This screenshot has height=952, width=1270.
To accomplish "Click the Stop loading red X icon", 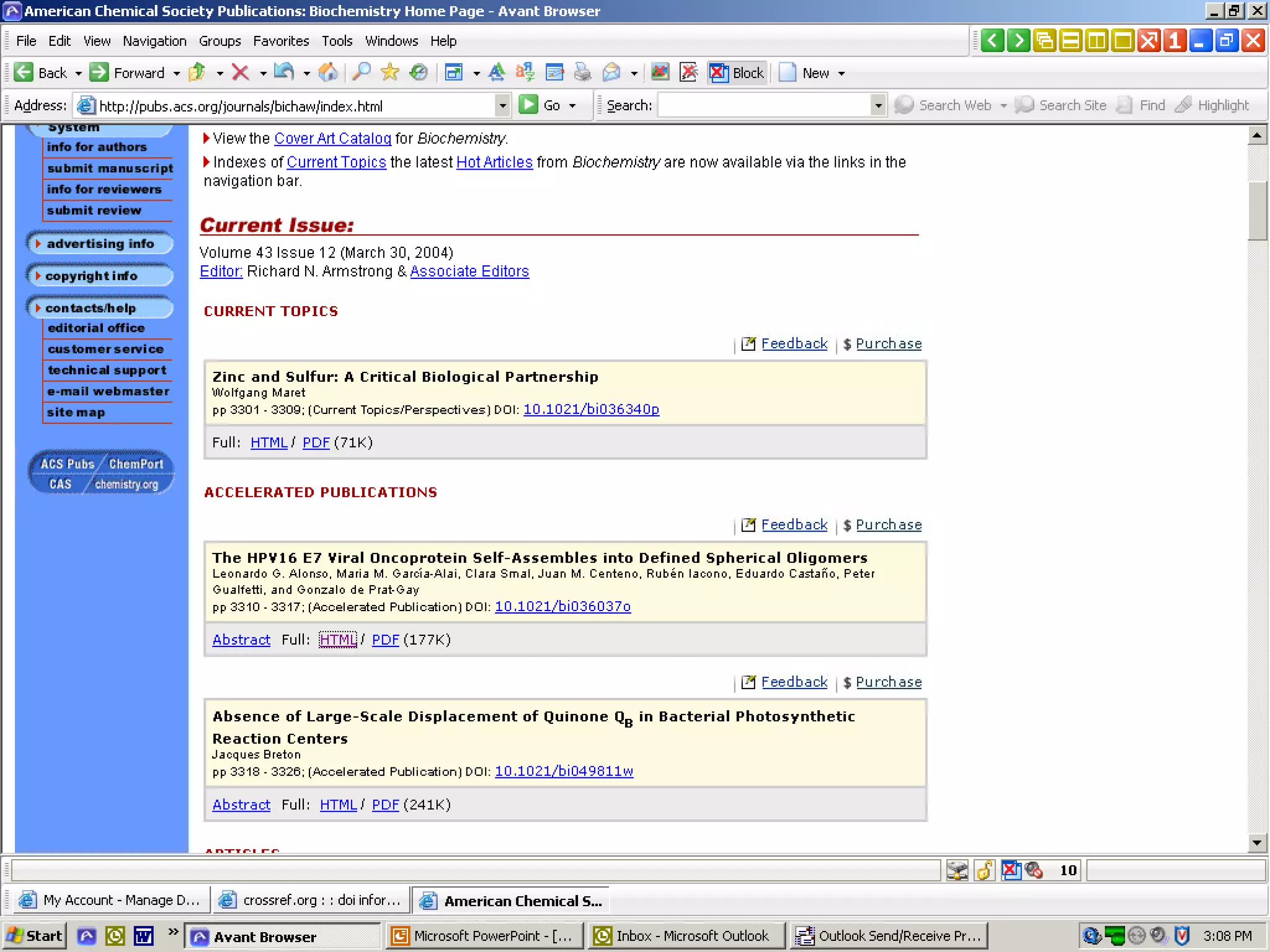I will 240,73.
